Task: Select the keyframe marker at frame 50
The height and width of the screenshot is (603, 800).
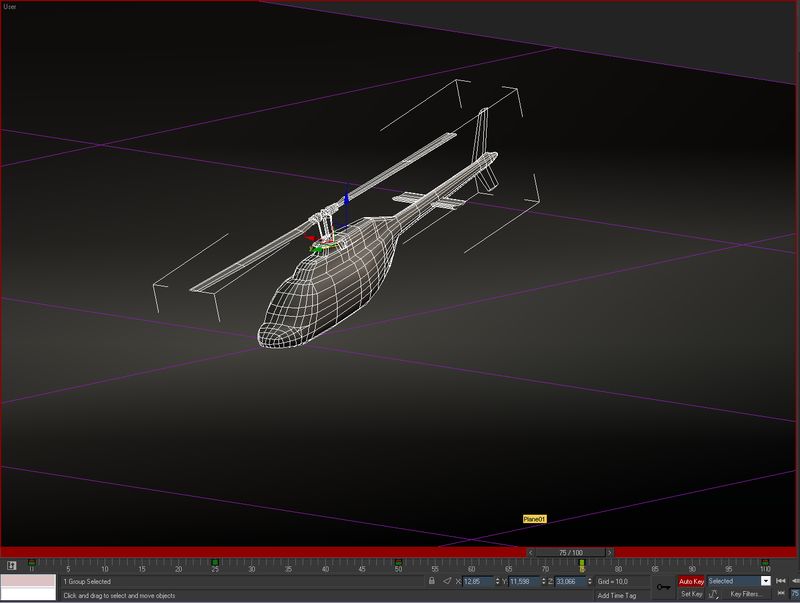Action: pyautogui.click(x=398, y=563)
